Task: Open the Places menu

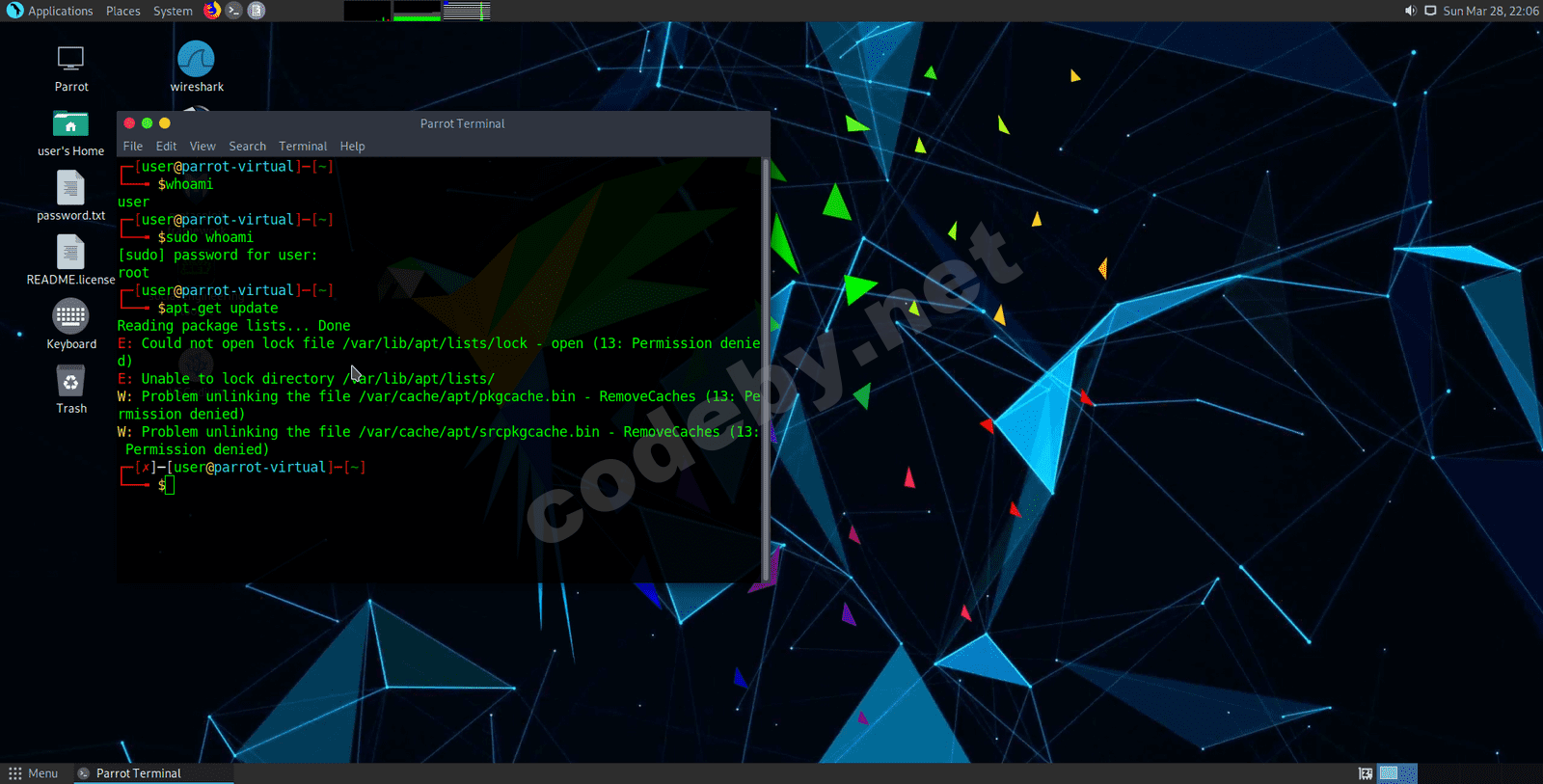Action: [x=123, y=11]
